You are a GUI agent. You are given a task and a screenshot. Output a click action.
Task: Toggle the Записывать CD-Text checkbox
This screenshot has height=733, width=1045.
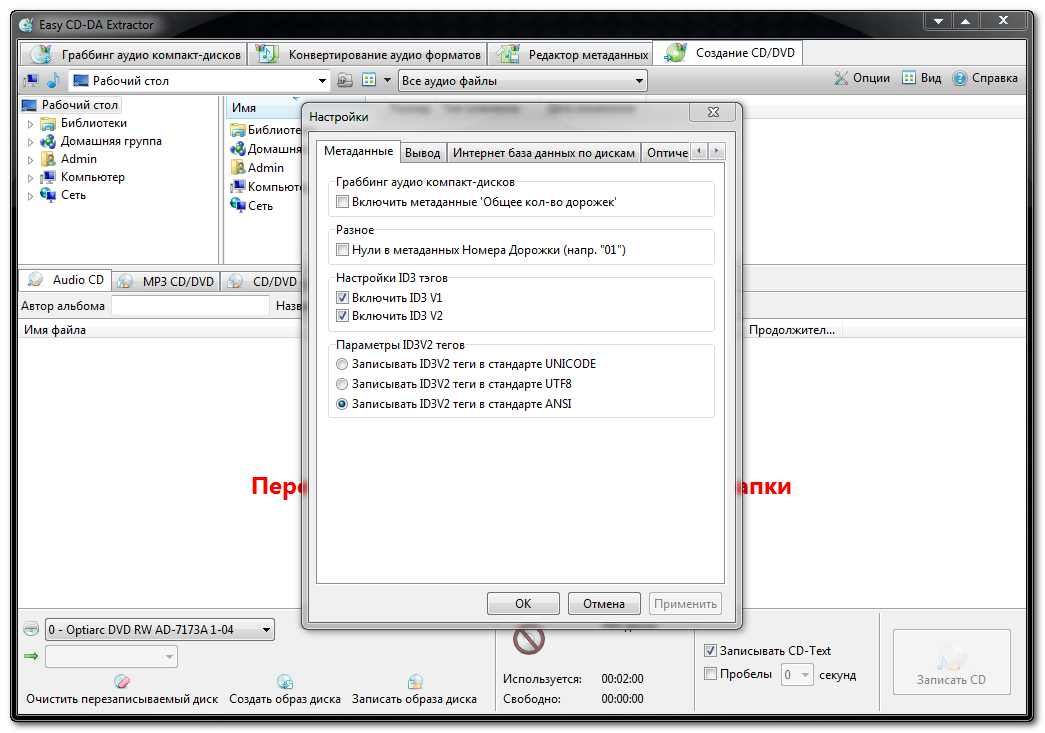coord(711,651)
